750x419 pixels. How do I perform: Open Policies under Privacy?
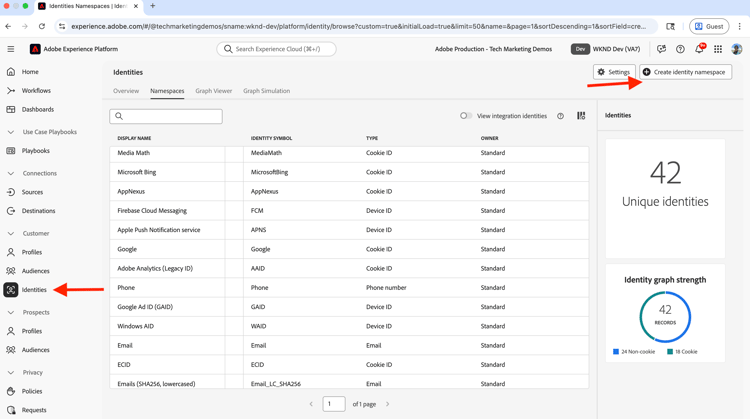click(32, 391)
